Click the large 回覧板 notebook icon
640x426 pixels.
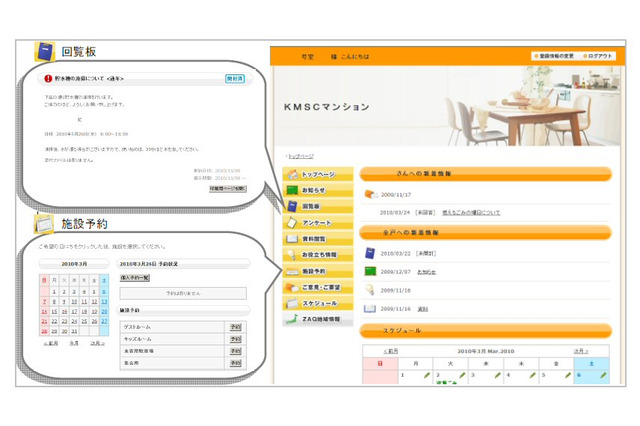click(x=44, y=51)
